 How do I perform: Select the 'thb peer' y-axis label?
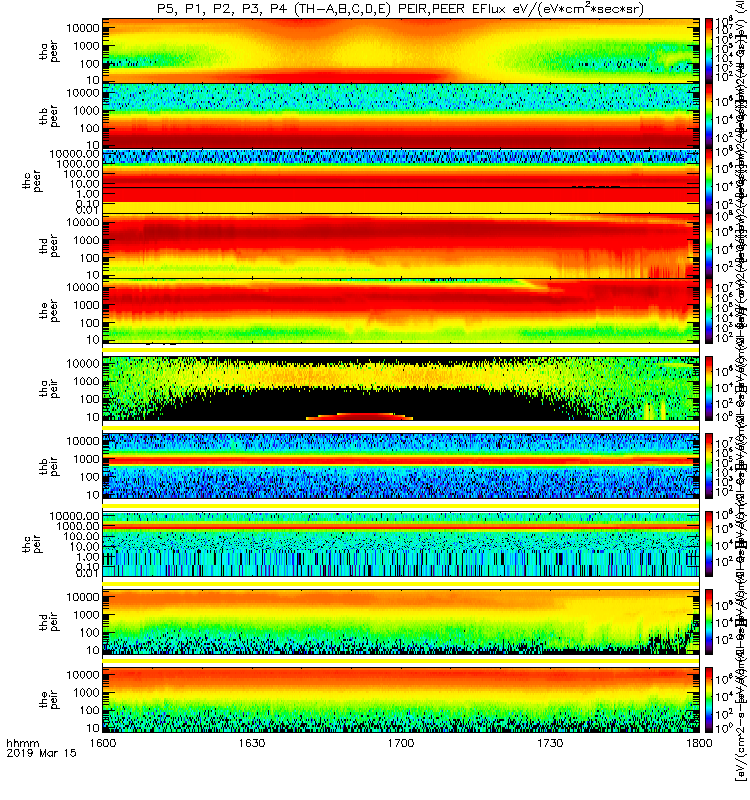pos(48,116)
